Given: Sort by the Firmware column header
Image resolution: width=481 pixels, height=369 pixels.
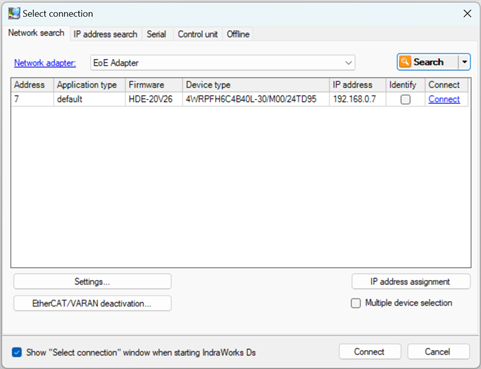Looking at the screenshot, I should [x=154, y=85].
